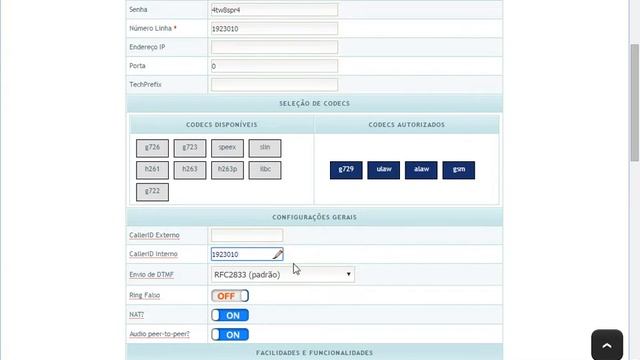Add the ilbc codec
The height and width of the screenshot is (360, 640).
pos(265,170)
